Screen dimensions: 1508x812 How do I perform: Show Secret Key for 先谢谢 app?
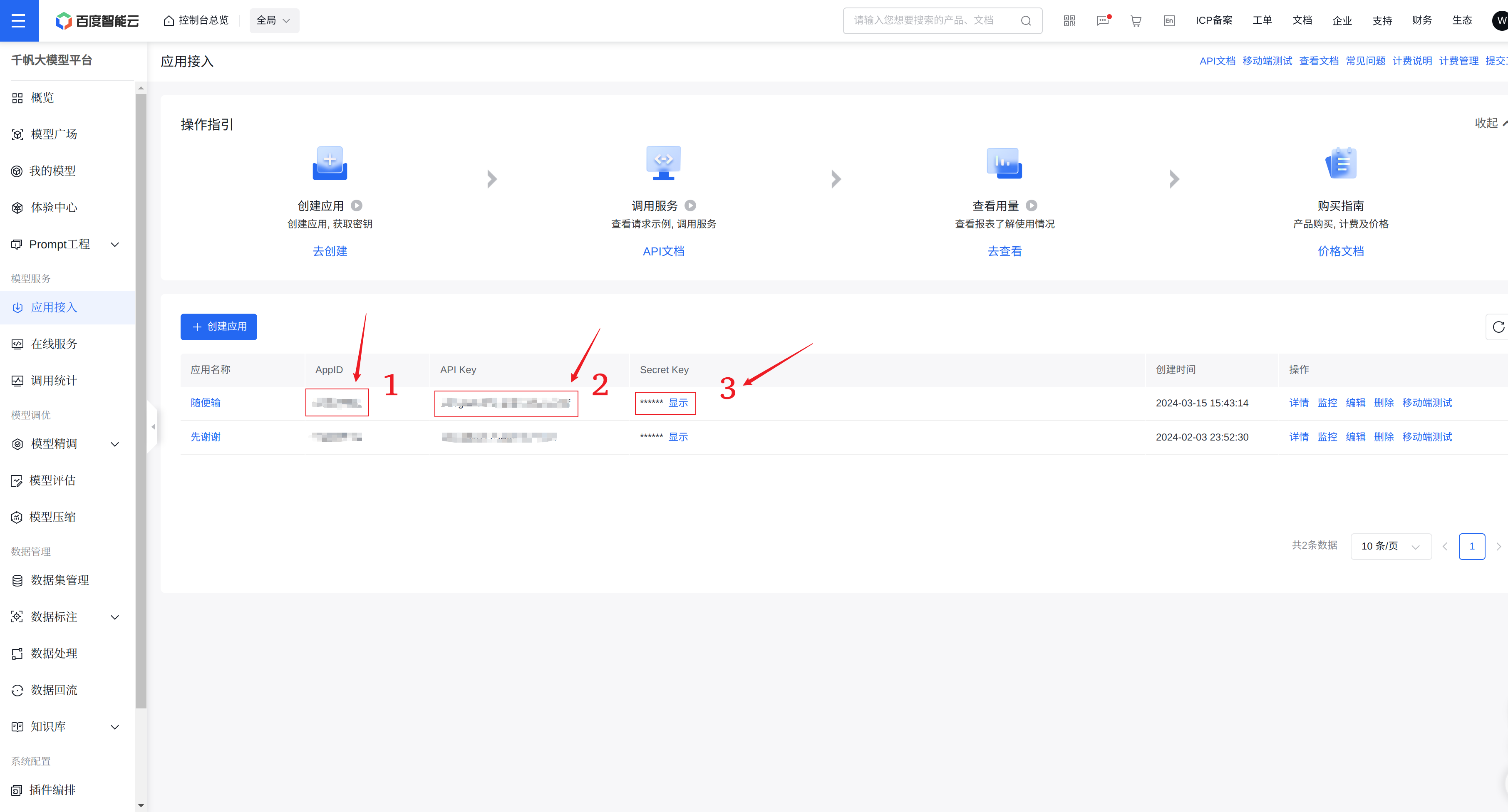click(678, 436)
